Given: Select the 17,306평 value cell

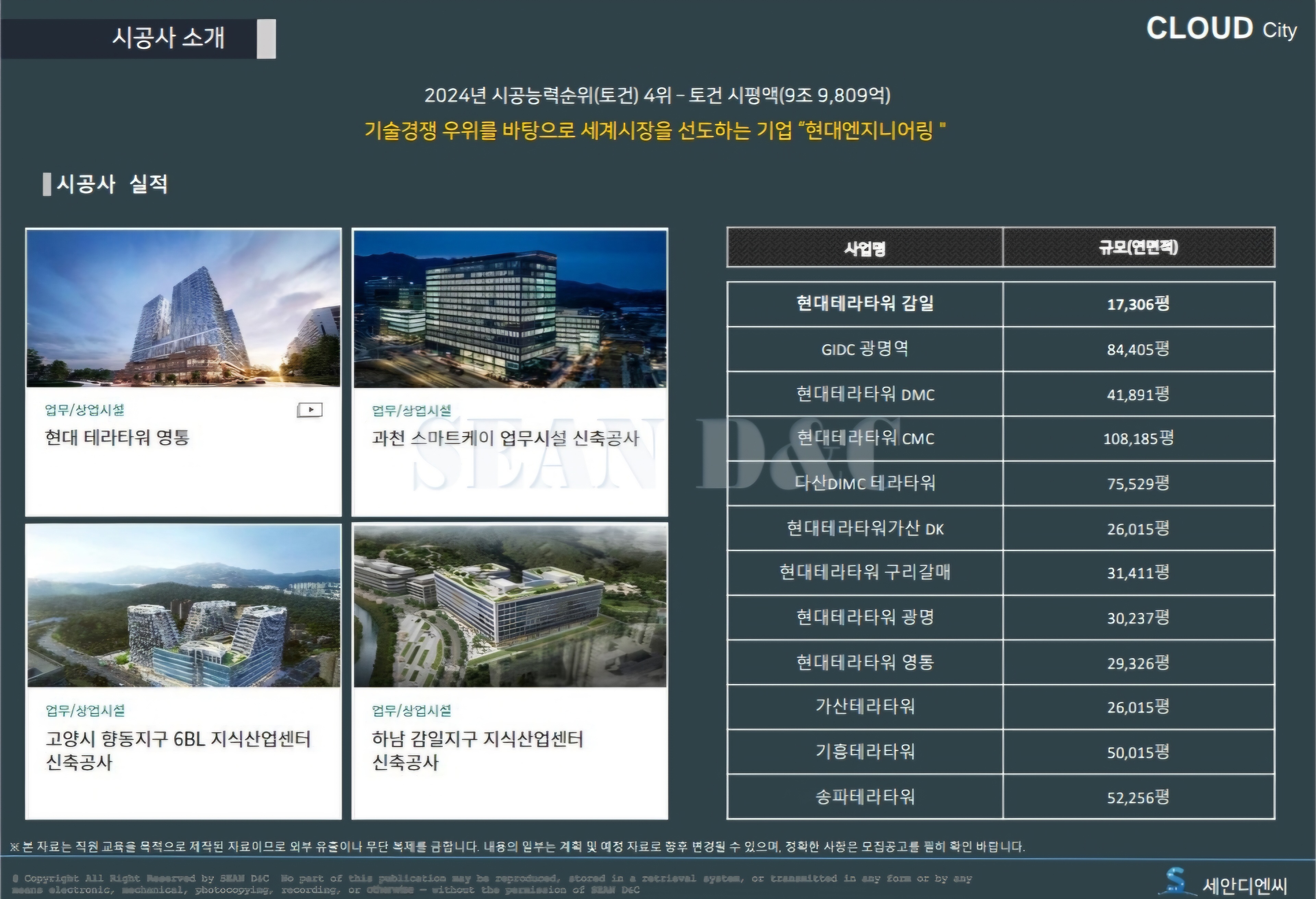Looking at the screenshot, I should click(1139, 304).
